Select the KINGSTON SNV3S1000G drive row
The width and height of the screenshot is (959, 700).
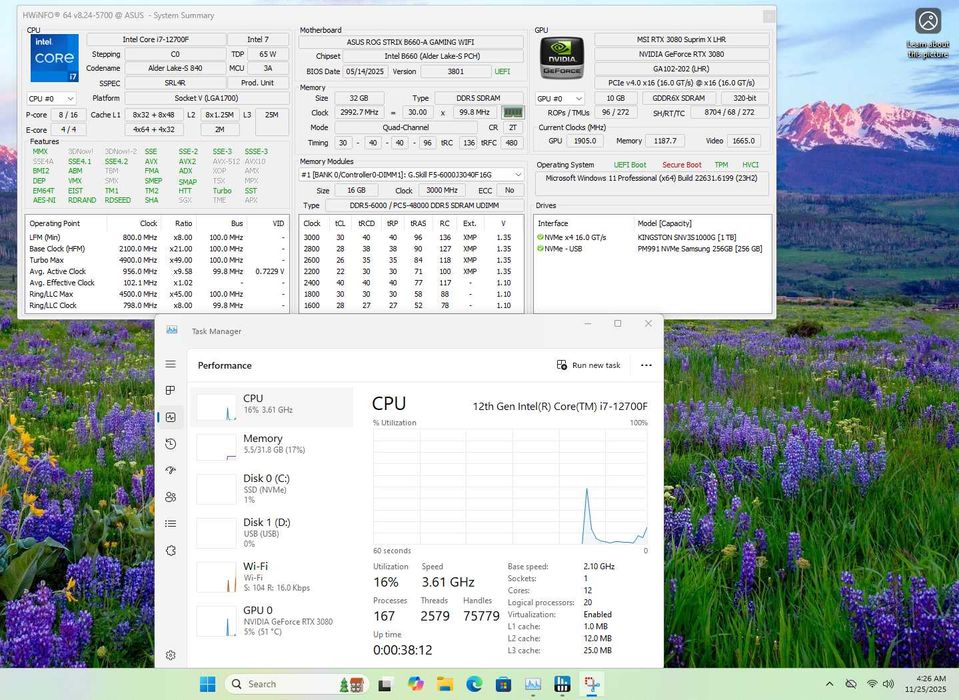pos(651,237)
